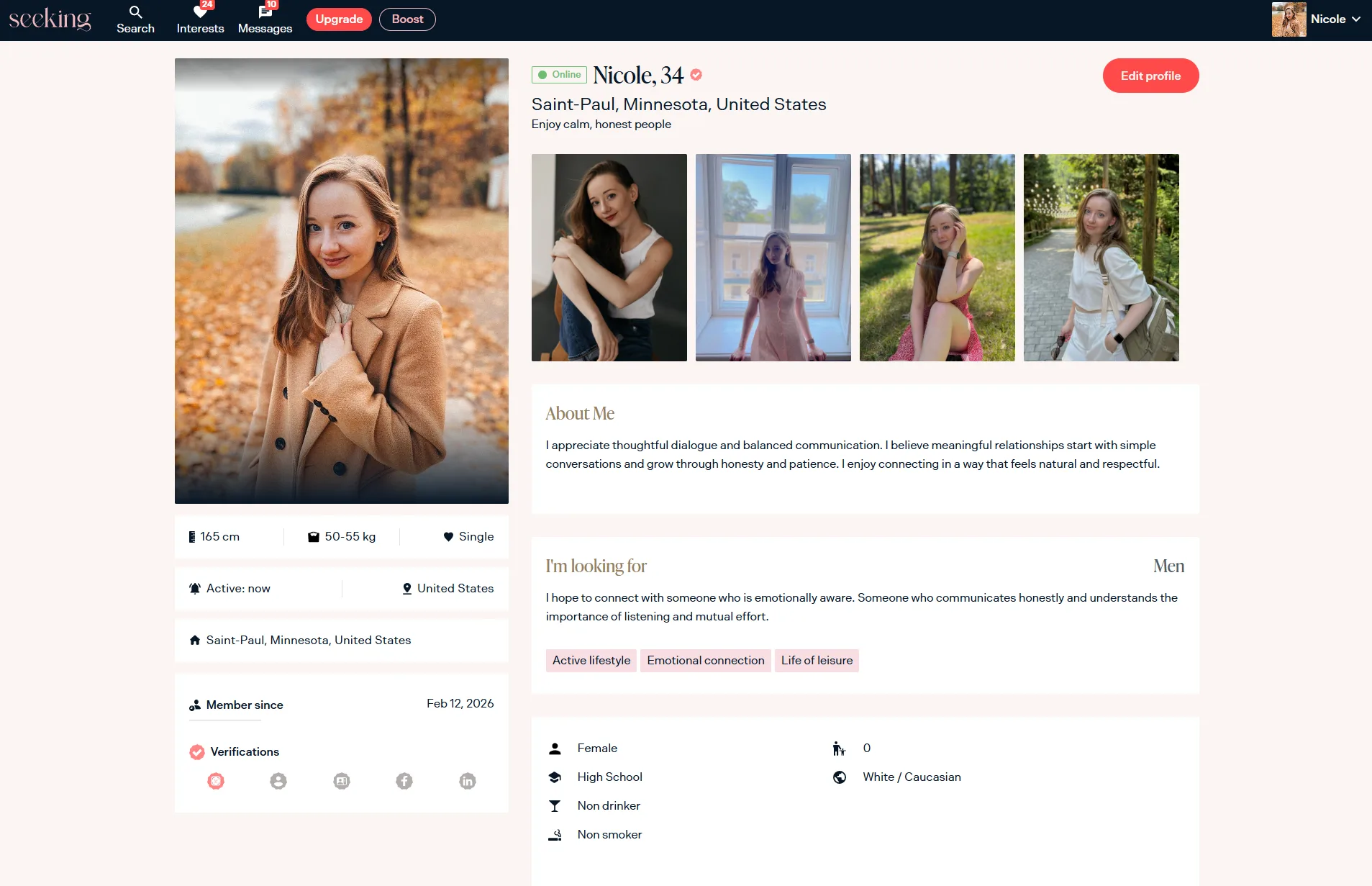This screenshot has width=1372, height=886.
Task: Select the Emotional connection tag
Action: [705, 661]
